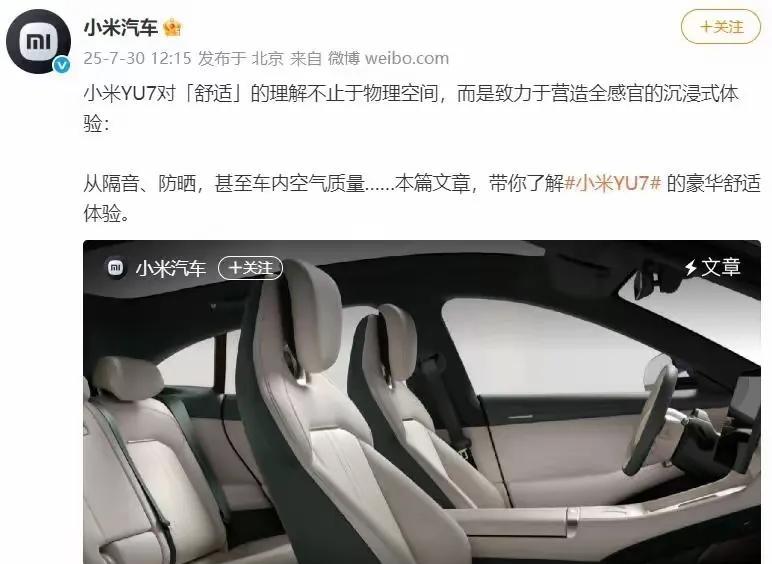Click the paragraph starting with 从隔音

(422, 198)
